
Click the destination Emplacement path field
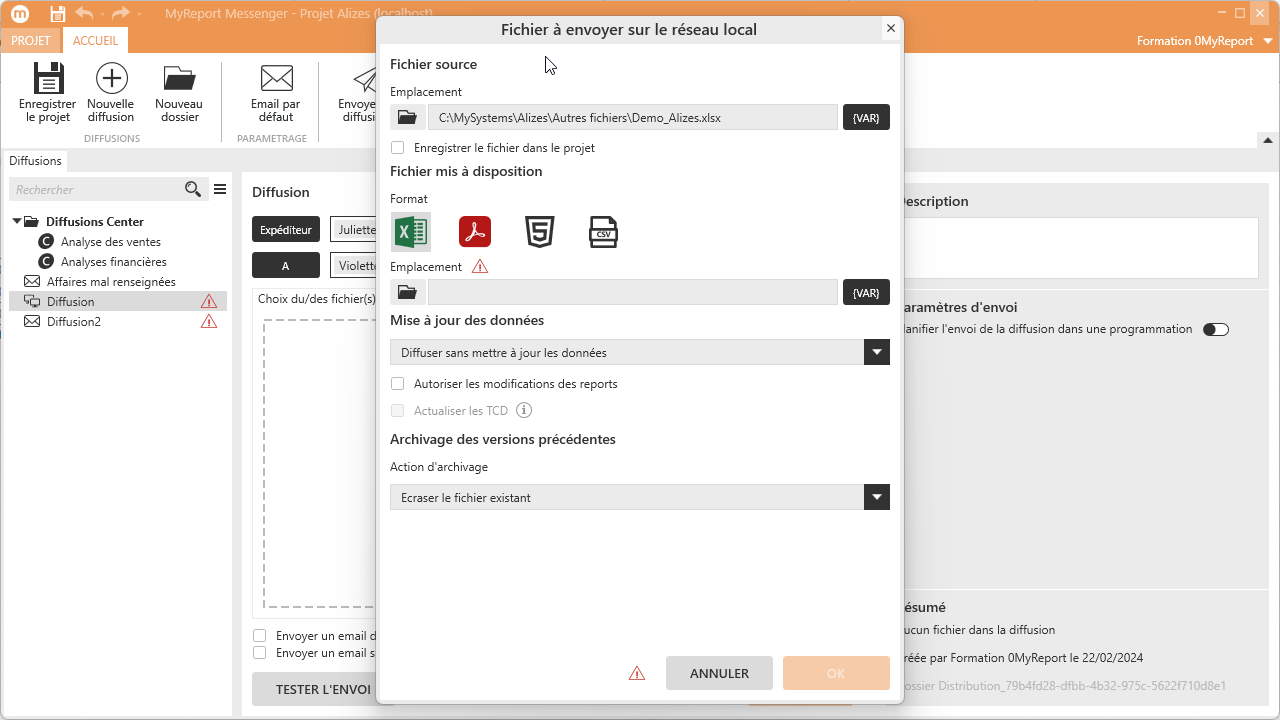(x=632, y=292)
